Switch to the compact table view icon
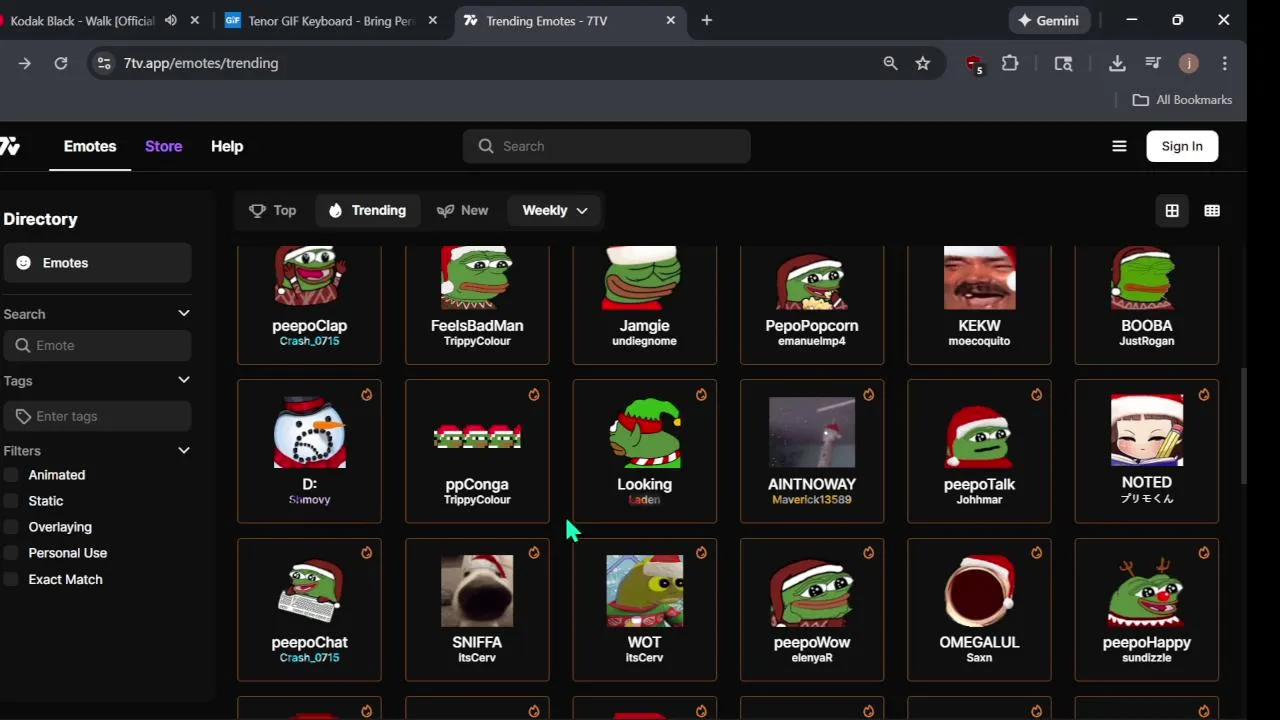Screen dimensions: 1280x720 pos(1212,211)
